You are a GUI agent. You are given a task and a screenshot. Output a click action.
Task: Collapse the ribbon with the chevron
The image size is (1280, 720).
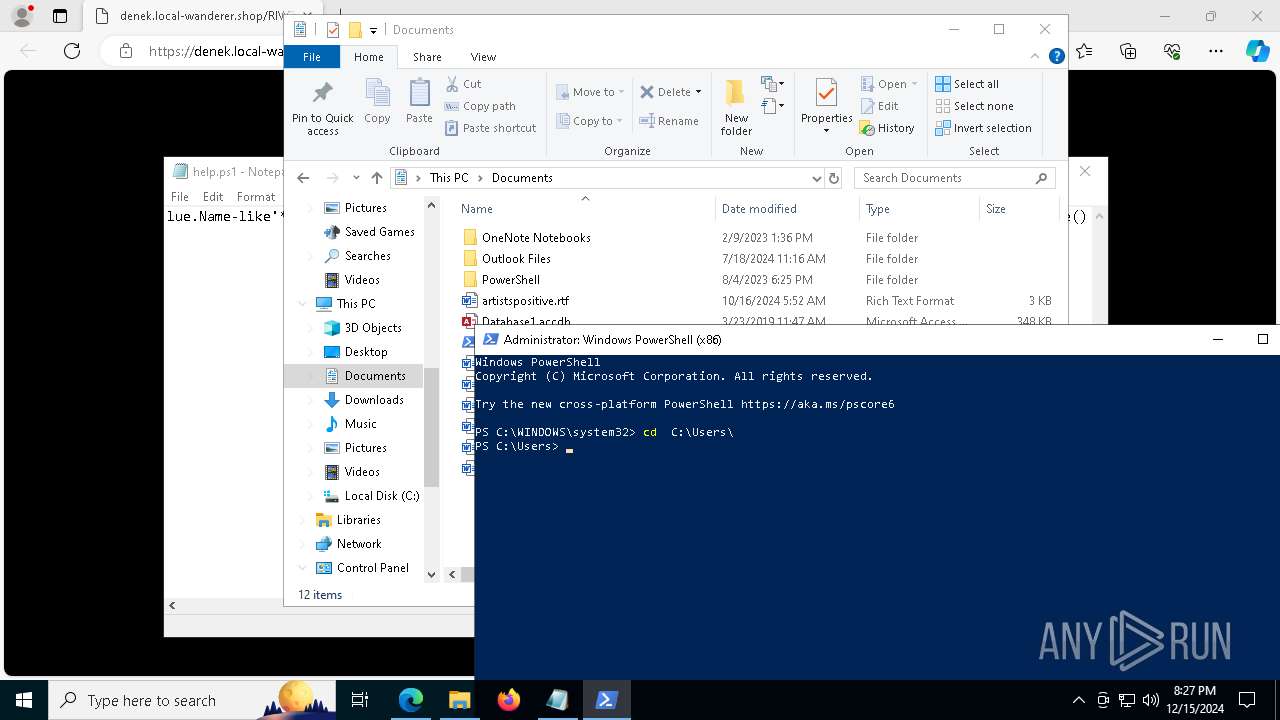tap(1034, 57)
